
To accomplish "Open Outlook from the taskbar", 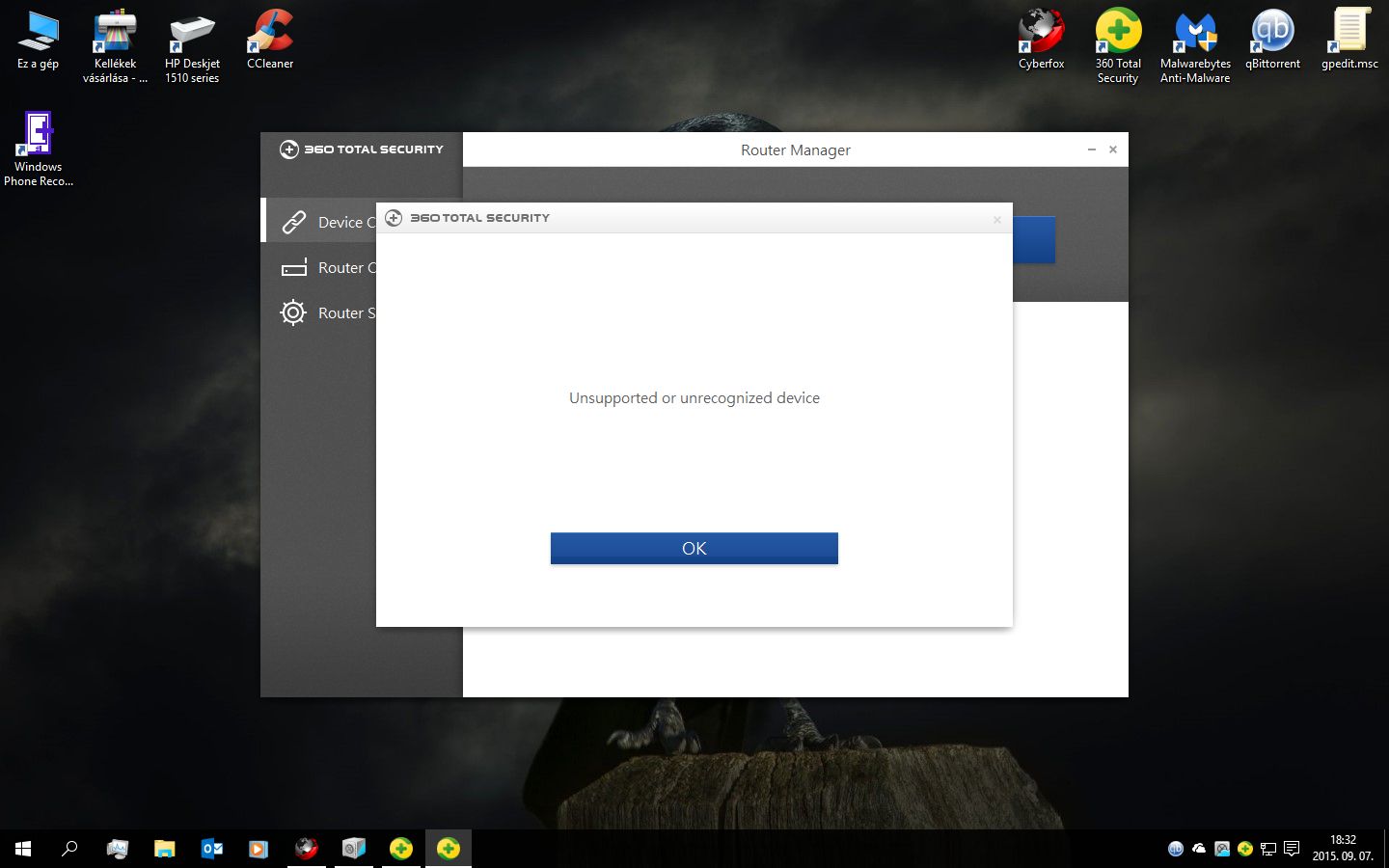I will tap(212, 849).
